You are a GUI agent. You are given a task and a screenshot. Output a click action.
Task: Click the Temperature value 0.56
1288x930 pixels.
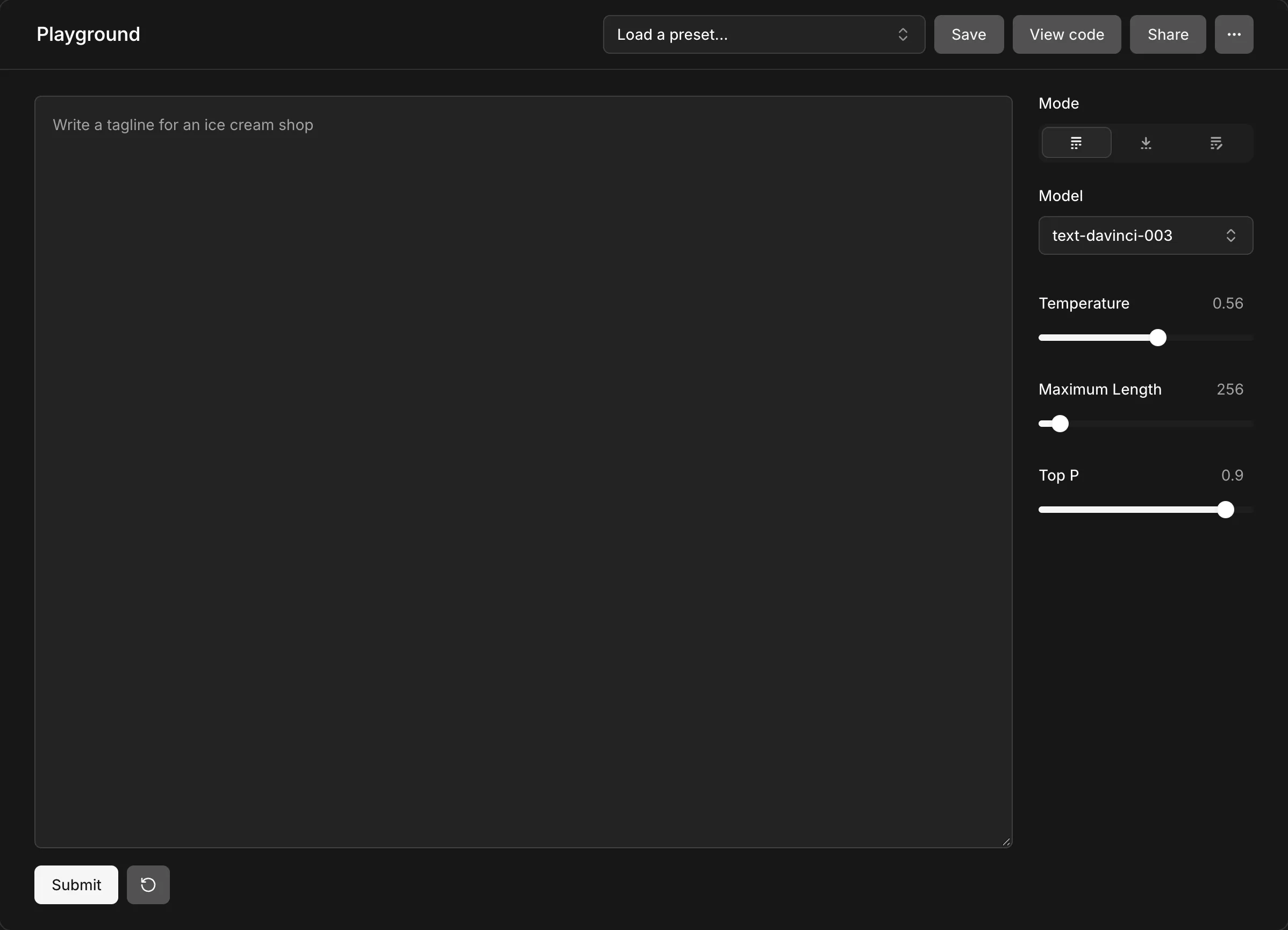[x=1228, y=303]
